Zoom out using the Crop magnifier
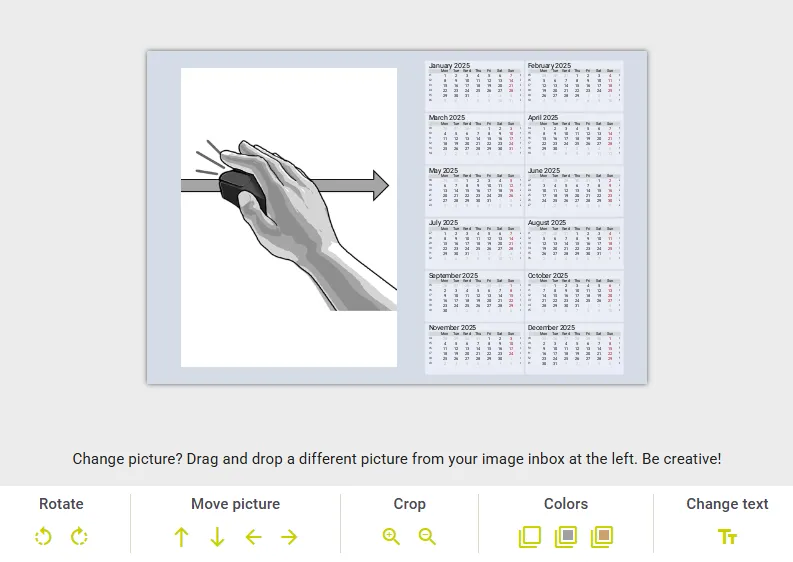793x562 pixels. [427, 536]
